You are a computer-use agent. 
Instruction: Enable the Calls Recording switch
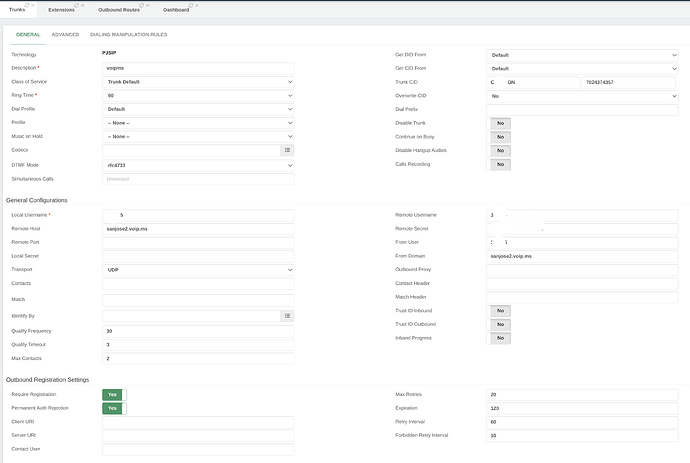(x=499, y=164)
